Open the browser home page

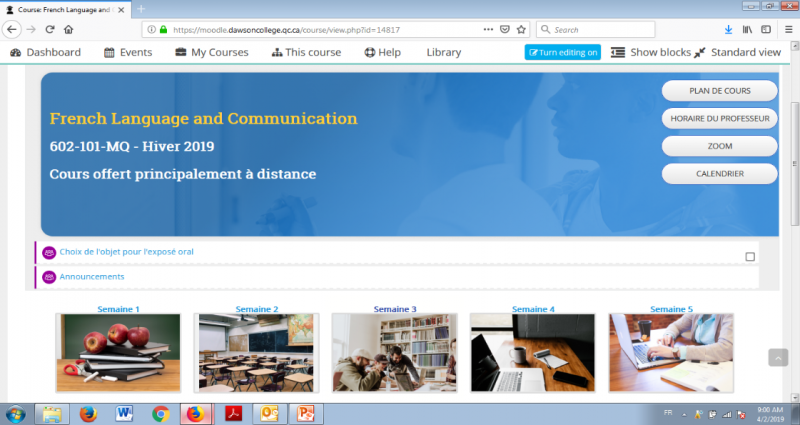(x=68, y=30)
